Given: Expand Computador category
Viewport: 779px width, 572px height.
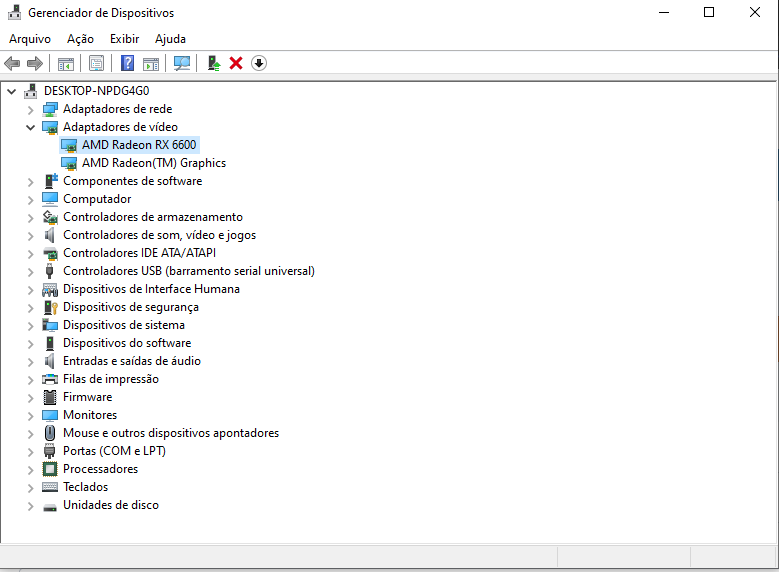Looking at the screenshot, I should pyautogui.click(x=31, y=200).
